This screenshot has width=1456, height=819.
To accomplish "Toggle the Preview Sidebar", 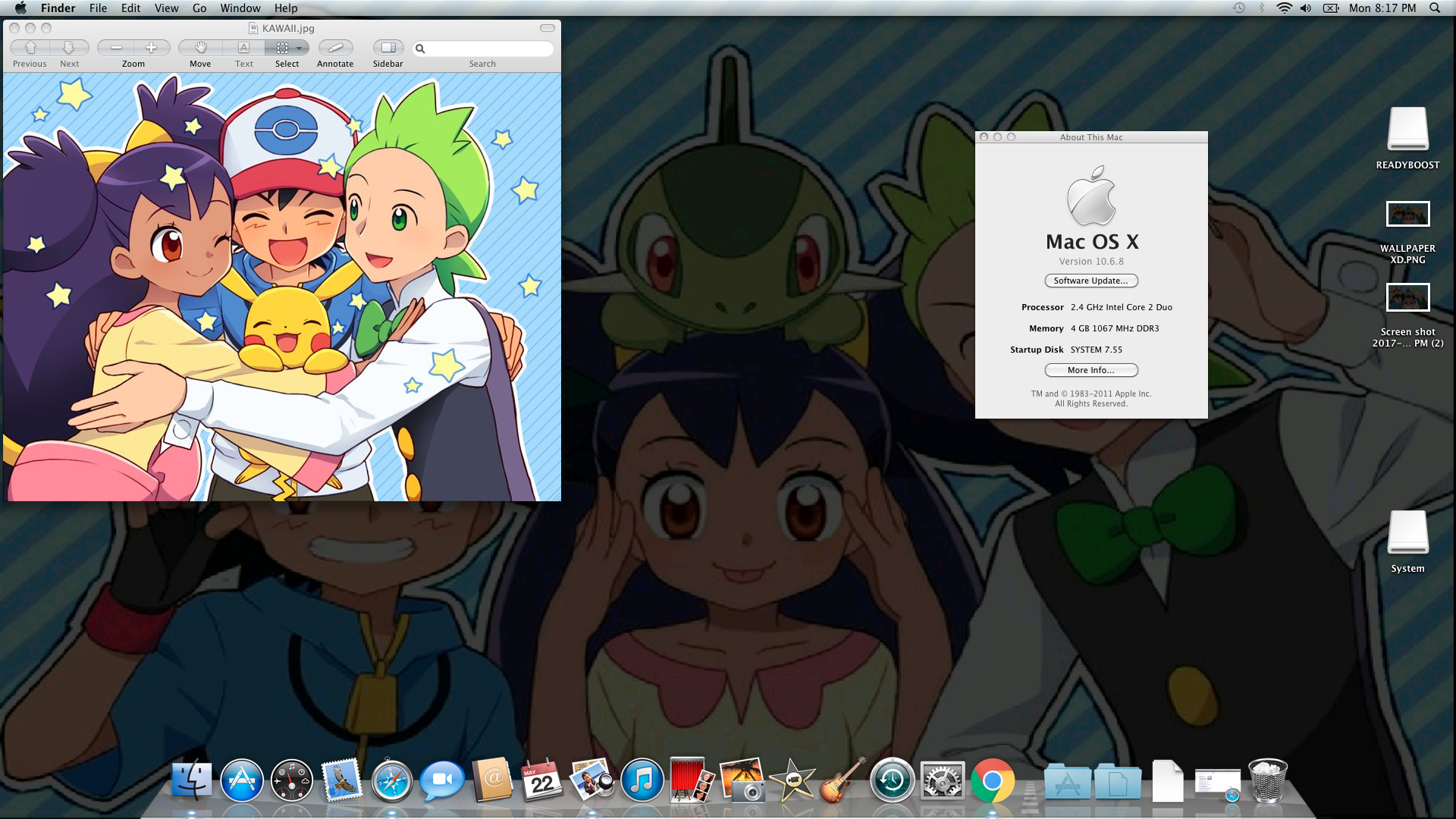I will click(388, 48).
